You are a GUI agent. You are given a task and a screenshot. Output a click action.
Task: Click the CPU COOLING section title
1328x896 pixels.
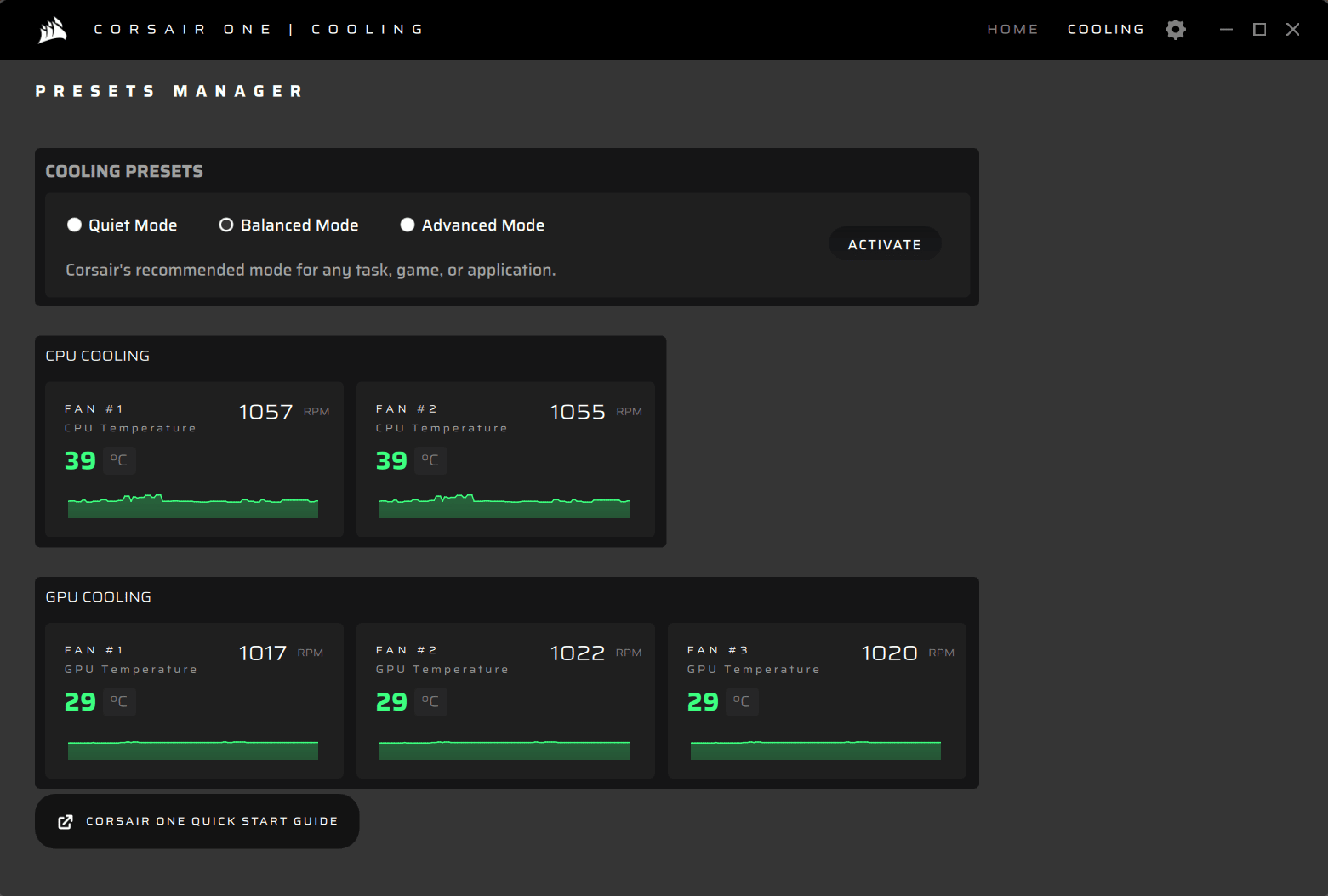[98, 356]
